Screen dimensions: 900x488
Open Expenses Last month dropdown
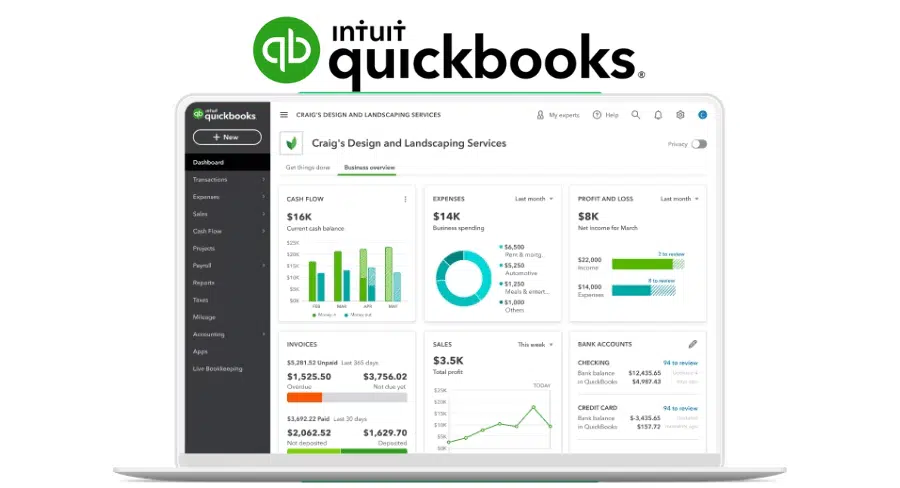(x=534, y=199)
